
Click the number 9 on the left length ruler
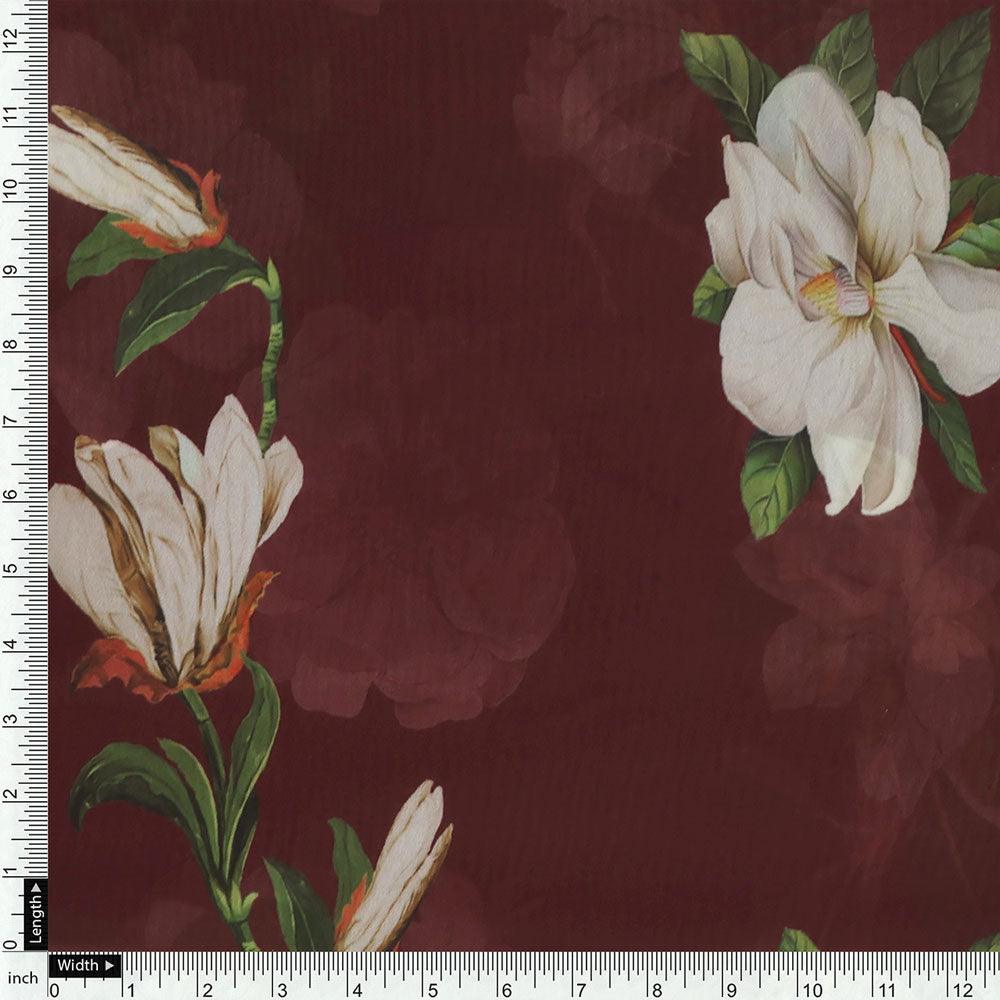click(10, 268)
